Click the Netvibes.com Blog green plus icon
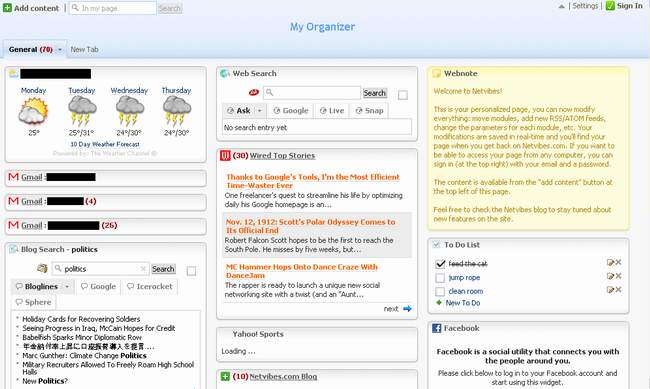 coord(225,377)
